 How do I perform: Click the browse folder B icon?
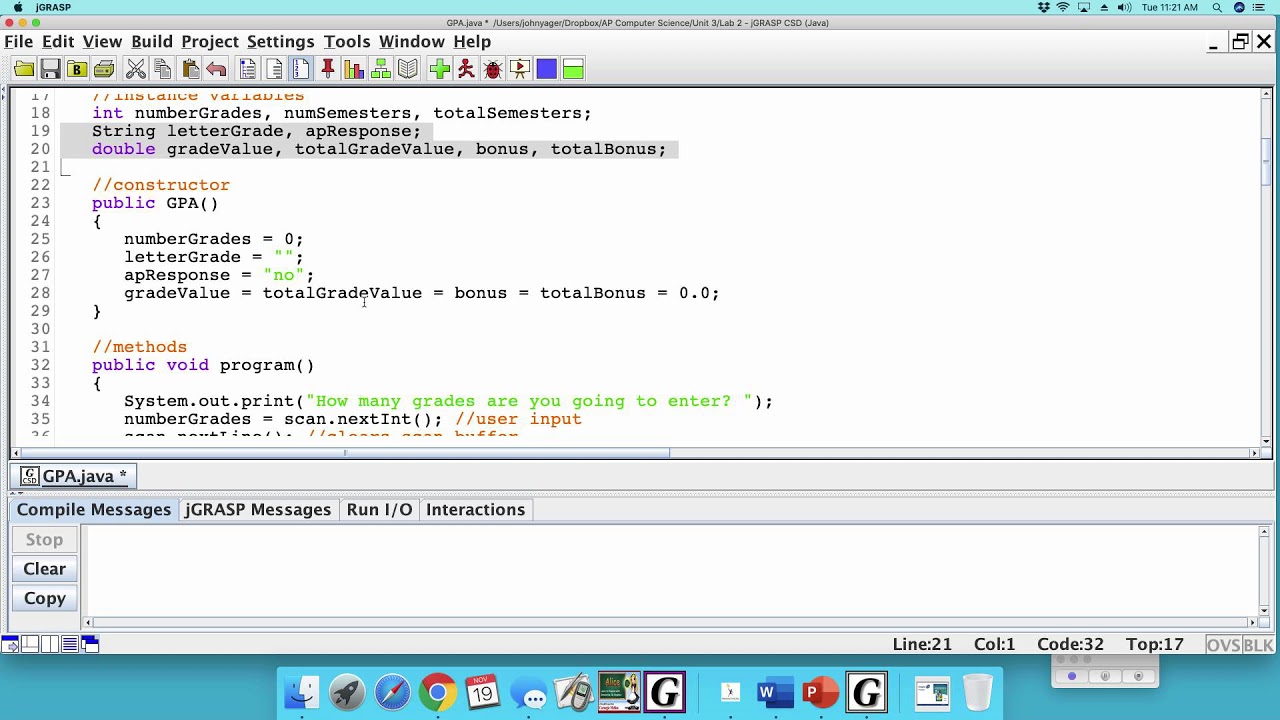tap(77, 69)
